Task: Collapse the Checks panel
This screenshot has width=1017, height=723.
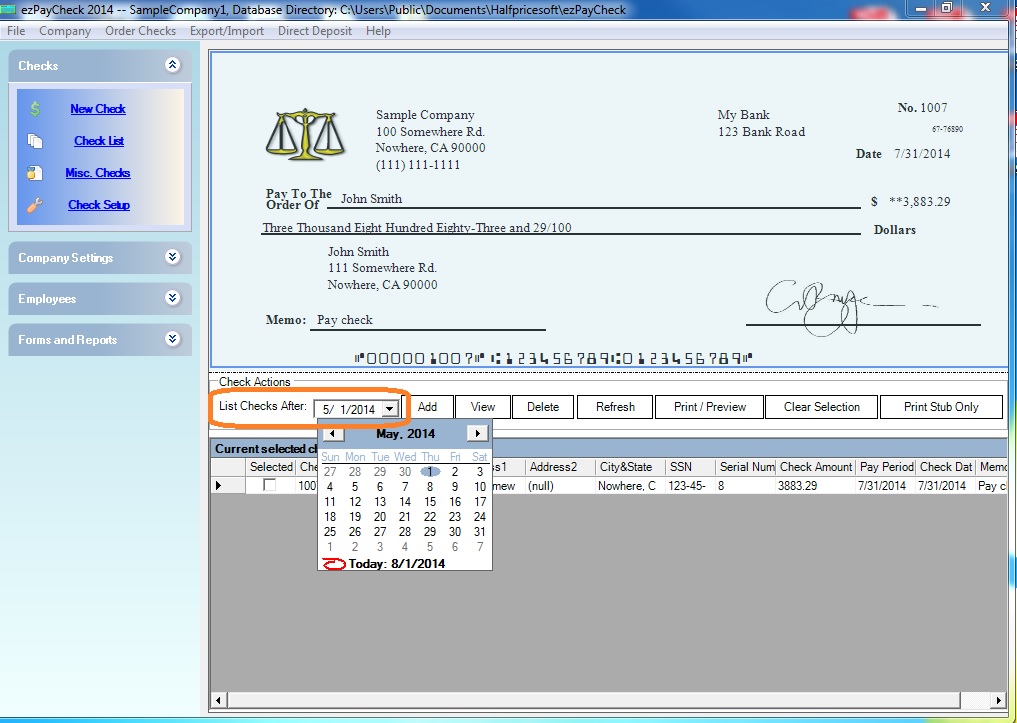Action: point(171,65)
